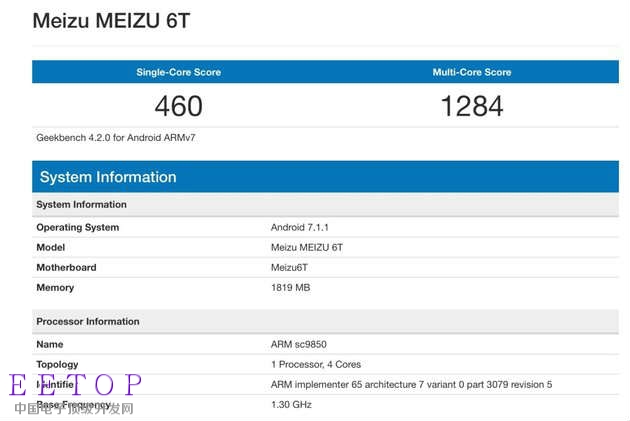
Task: Click the ARM sc9850 processor name value
Action: coord(299,344)
